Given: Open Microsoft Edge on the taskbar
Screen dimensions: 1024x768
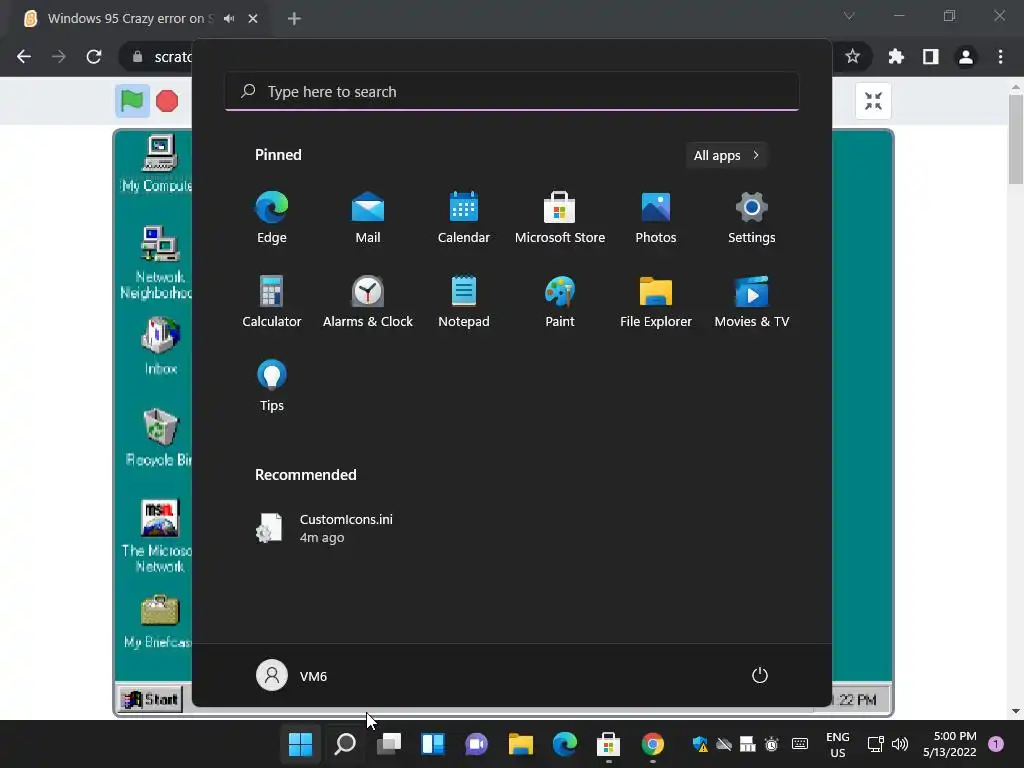Looking at the screenshot, I should click(565, 744).
